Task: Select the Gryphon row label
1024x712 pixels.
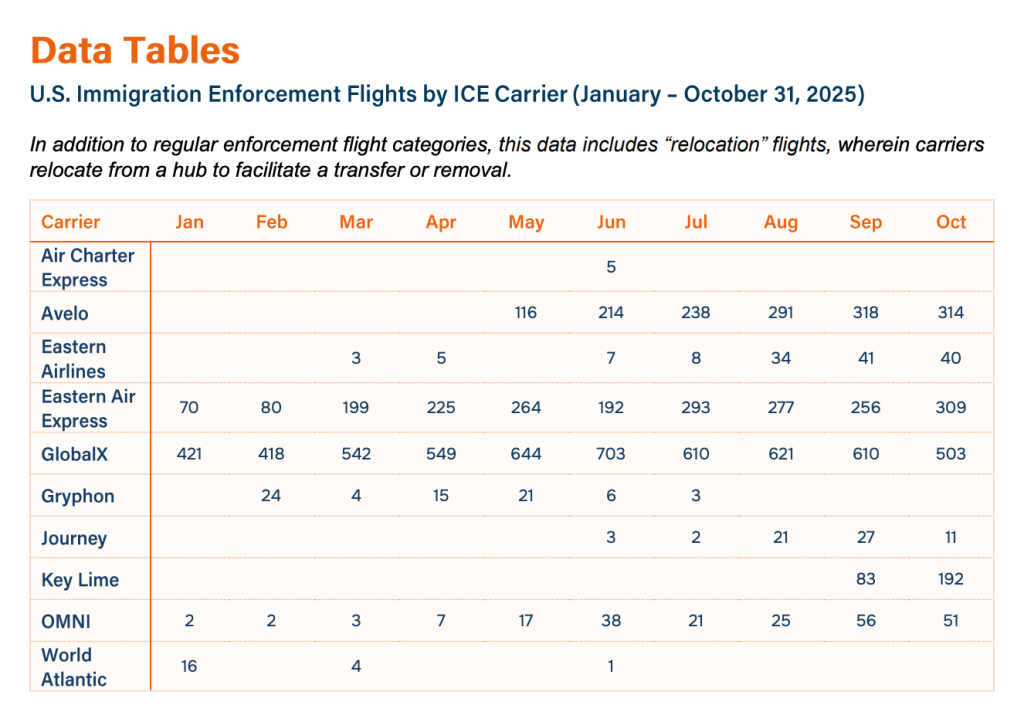Action: click(x=77, y=496)
